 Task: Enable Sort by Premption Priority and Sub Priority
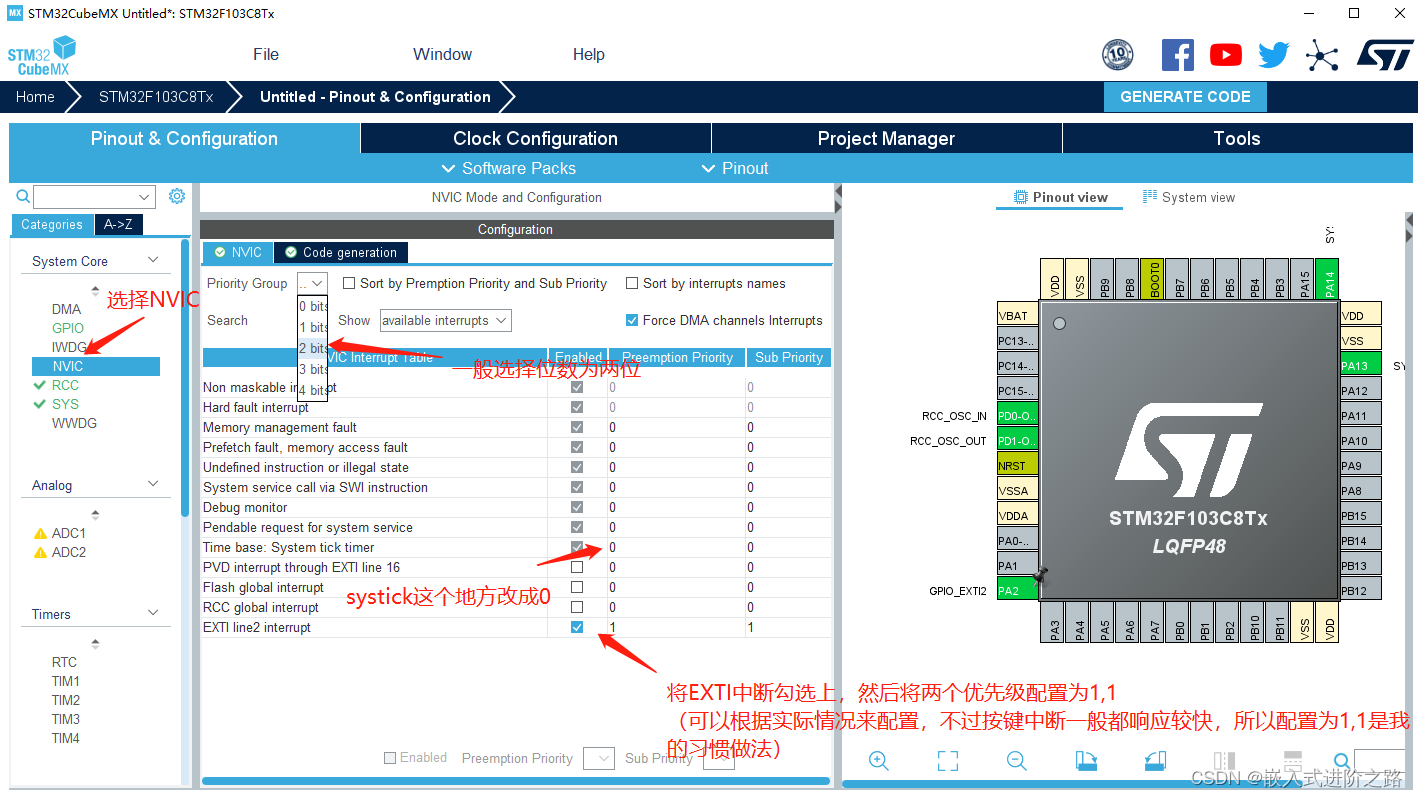(x=349, y=283)
